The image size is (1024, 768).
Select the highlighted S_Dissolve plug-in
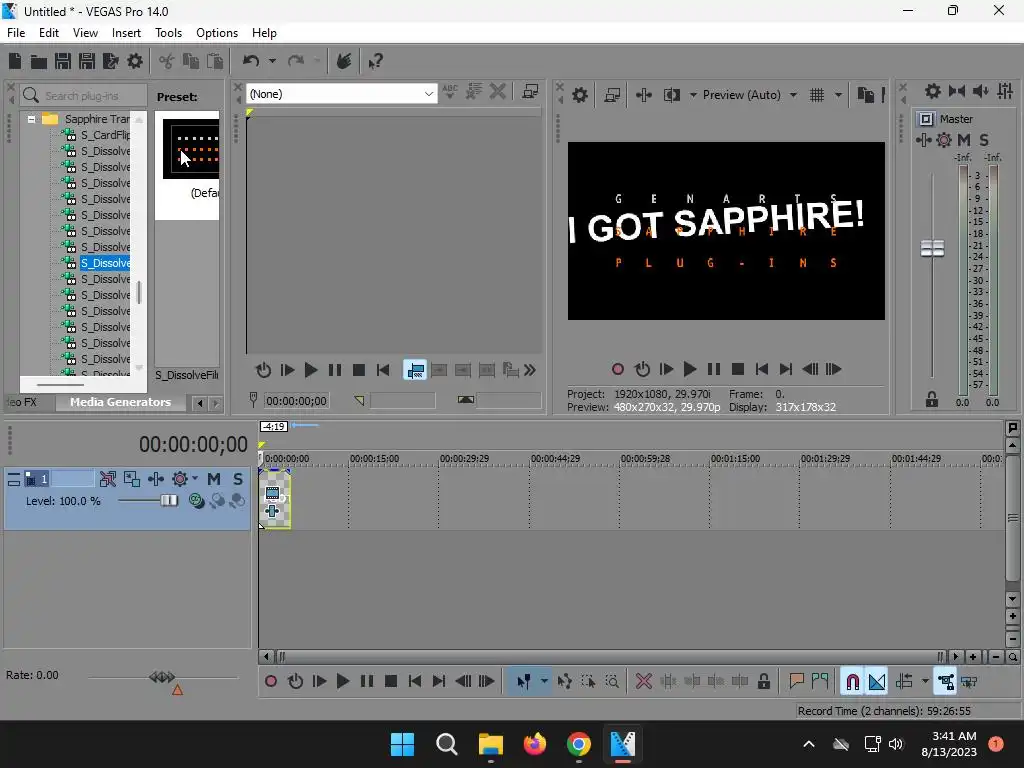(104, 263)
